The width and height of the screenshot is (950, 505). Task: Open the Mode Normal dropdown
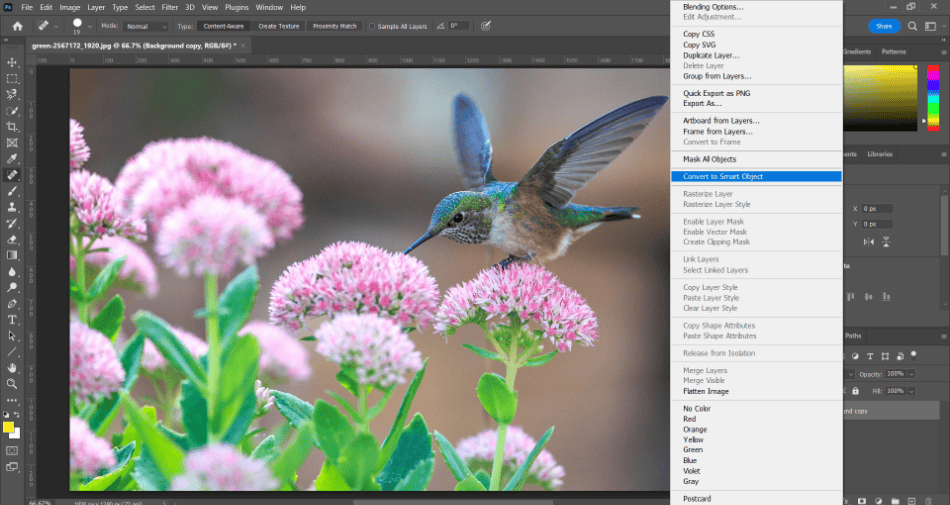click(146, 27)
